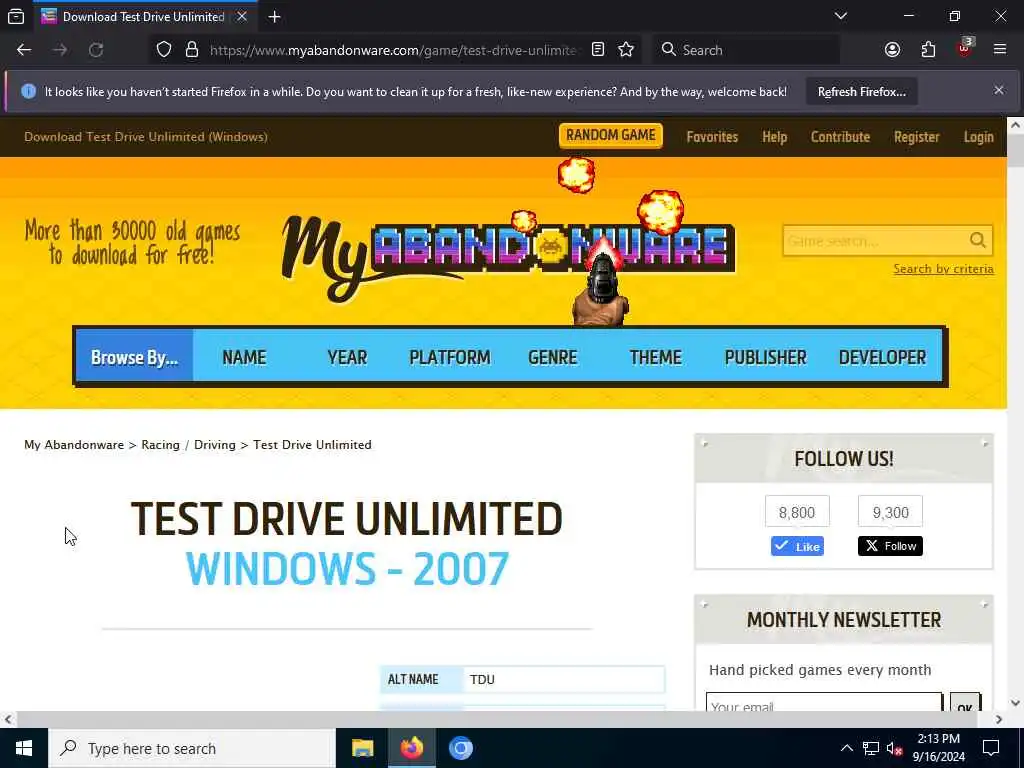Click the 9,300 followers counter

click(x=890, y=512)
